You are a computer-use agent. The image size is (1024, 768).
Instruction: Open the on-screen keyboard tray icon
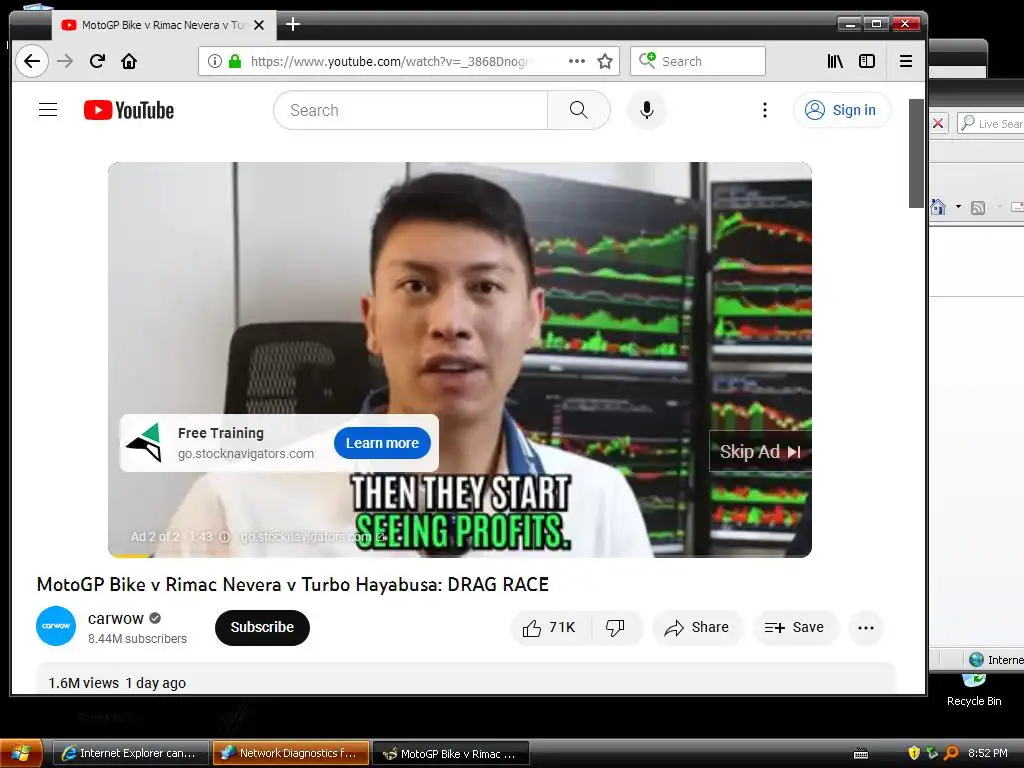pyautogui.click(x=861, y=754)
